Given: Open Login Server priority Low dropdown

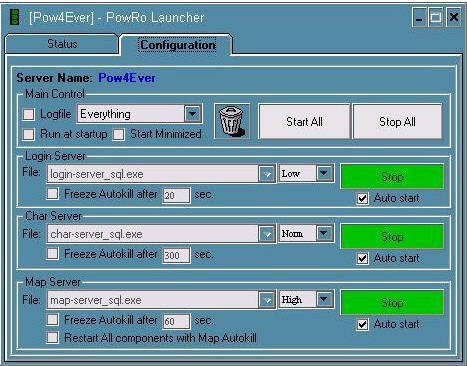Looking at the screenshot, I should (324, 173).
